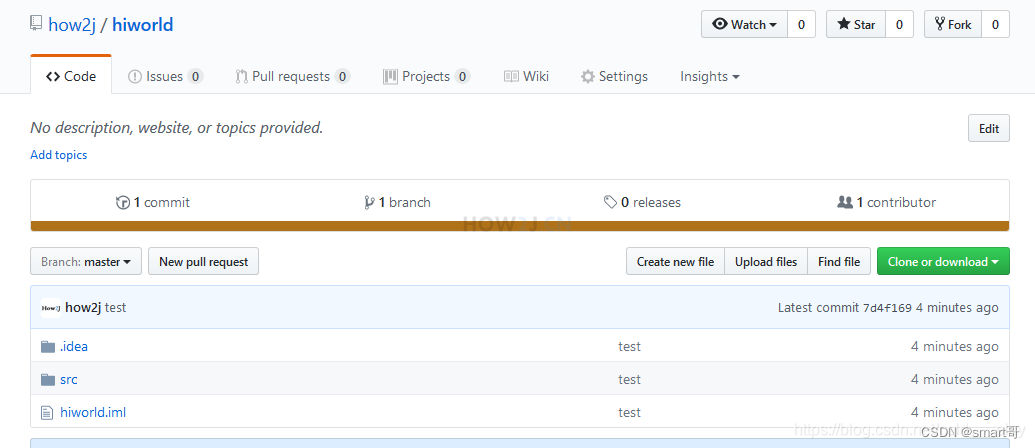Click the Watch count showing 0
Image resolution: width=1035 pixels, height=448 pixels.
tap(801, 24)
